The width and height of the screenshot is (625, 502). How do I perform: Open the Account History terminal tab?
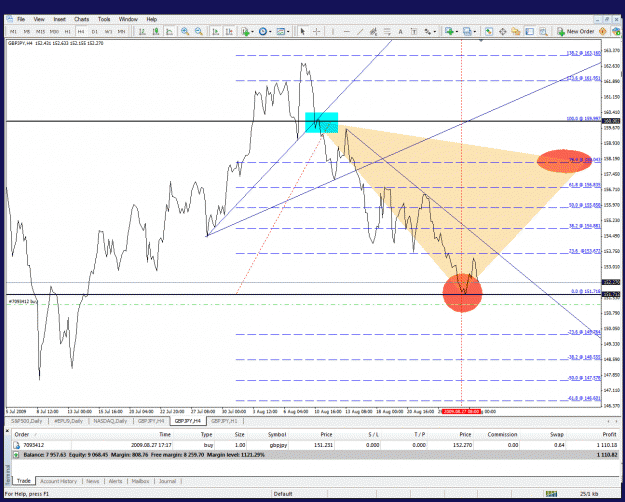click(58, 481)
